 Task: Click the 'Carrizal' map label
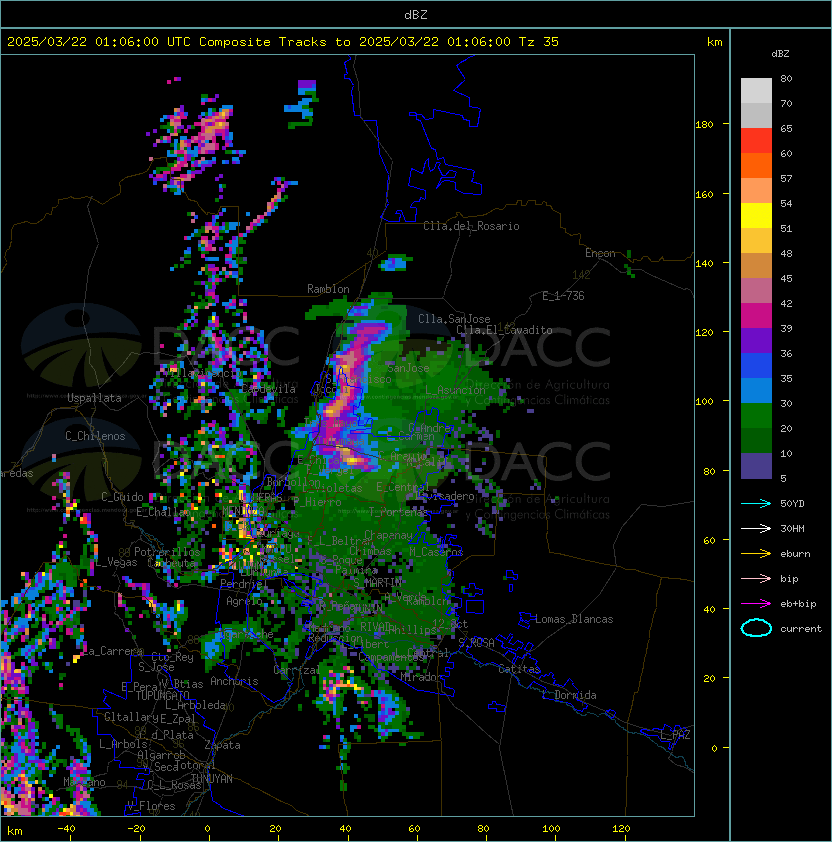point(296,670)
